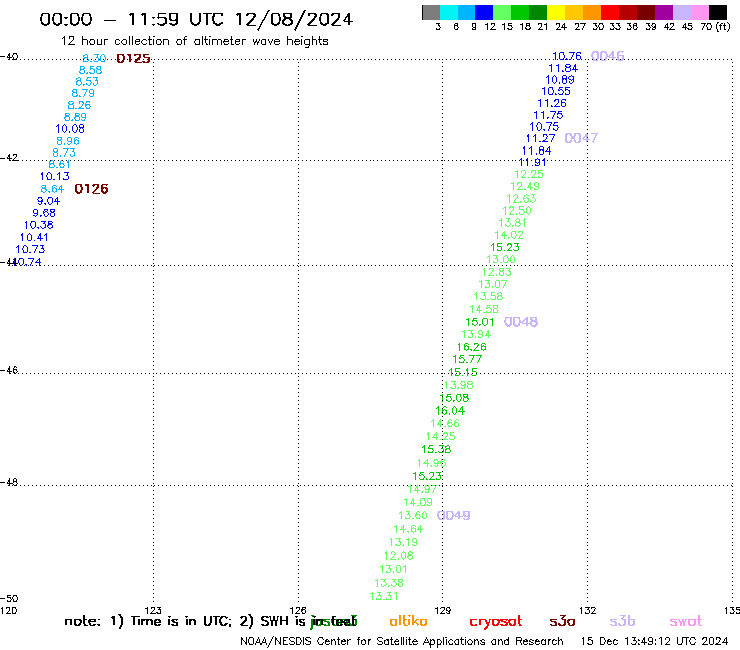
Task: Click the latitude axis label -46
Action: tap(9, 370)
